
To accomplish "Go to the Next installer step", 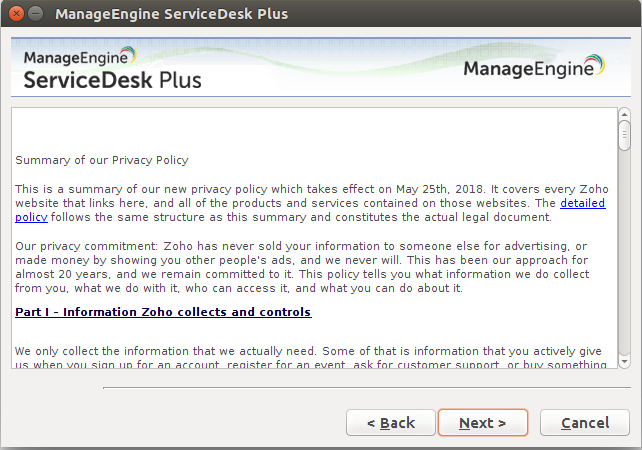I will coord(482,423).
